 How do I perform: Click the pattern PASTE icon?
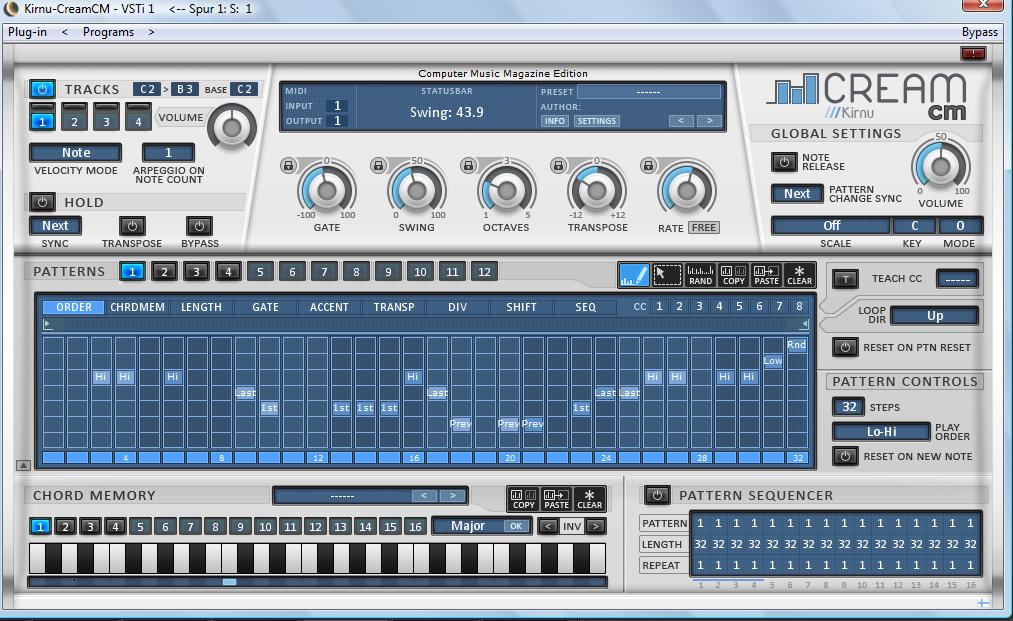pos(766,275)
